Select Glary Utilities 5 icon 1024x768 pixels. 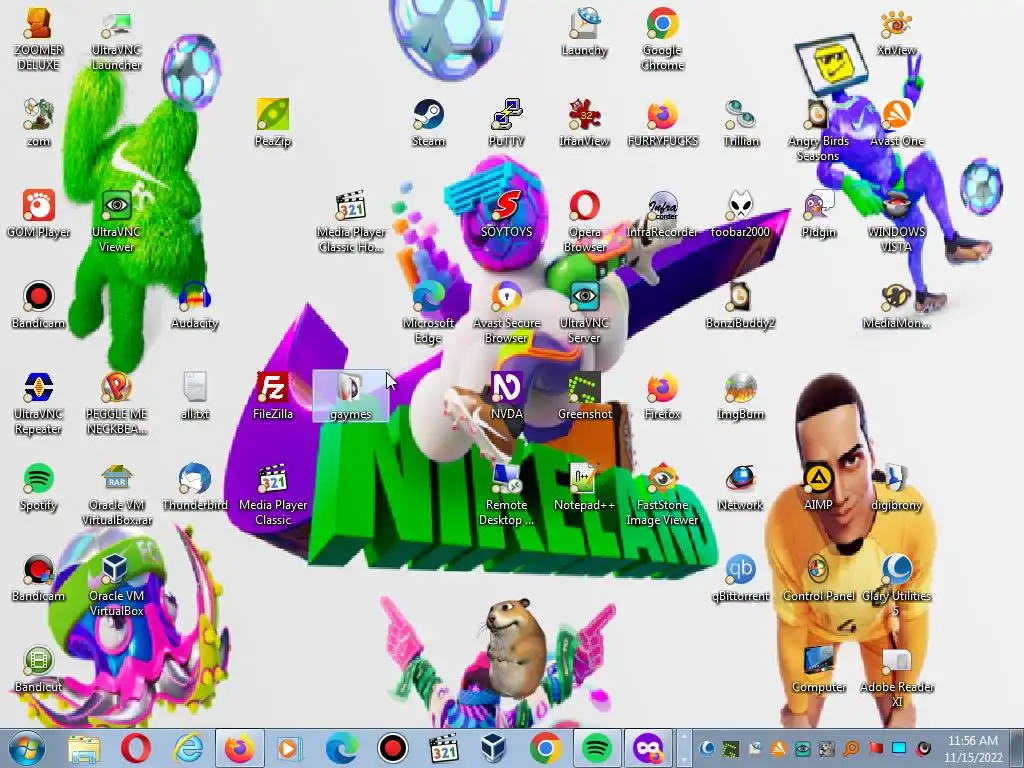(896, 585)
